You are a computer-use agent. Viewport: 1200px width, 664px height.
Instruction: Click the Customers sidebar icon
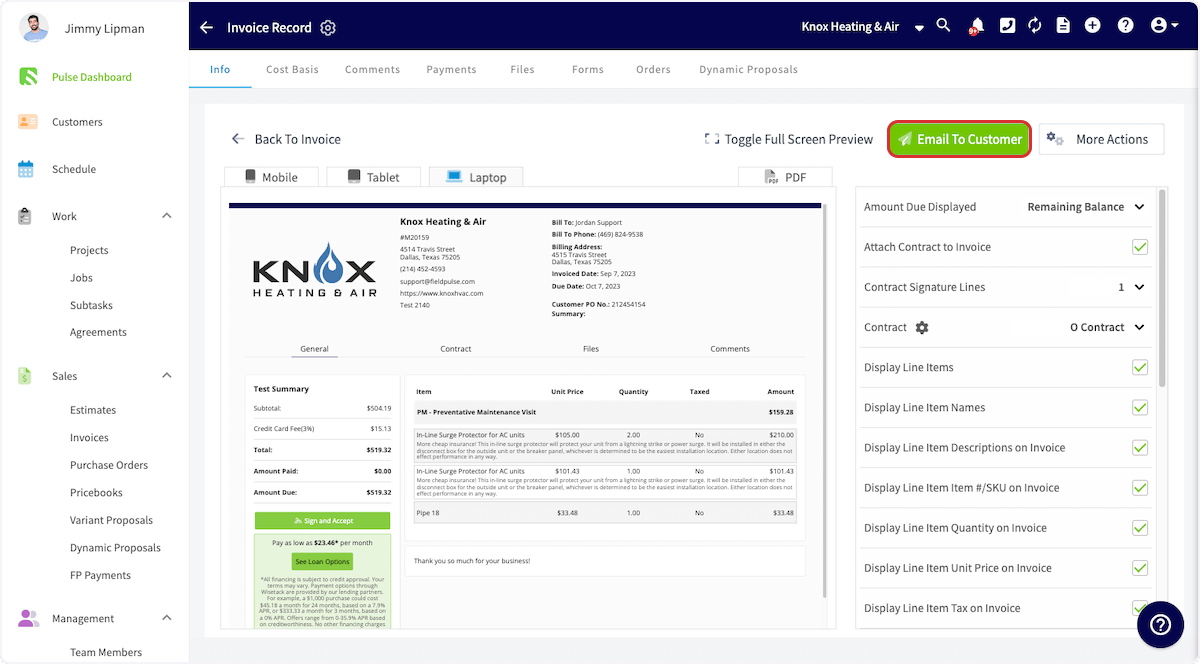click(x=28, y=122)
